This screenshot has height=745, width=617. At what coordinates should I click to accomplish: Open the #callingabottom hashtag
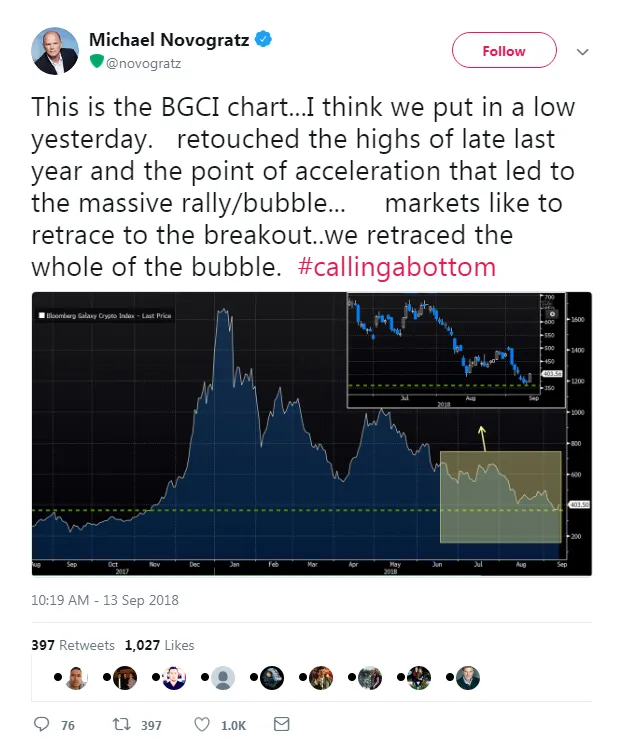(397, 267)
